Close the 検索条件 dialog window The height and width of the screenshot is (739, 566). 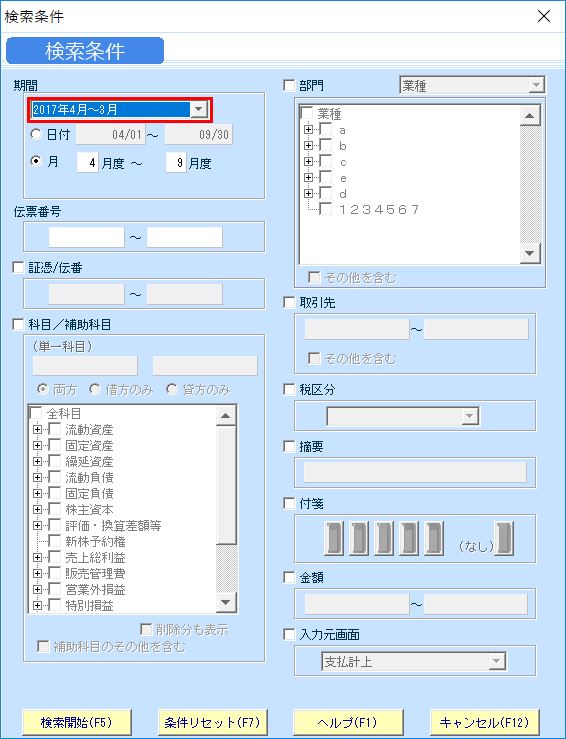(544, 16)
